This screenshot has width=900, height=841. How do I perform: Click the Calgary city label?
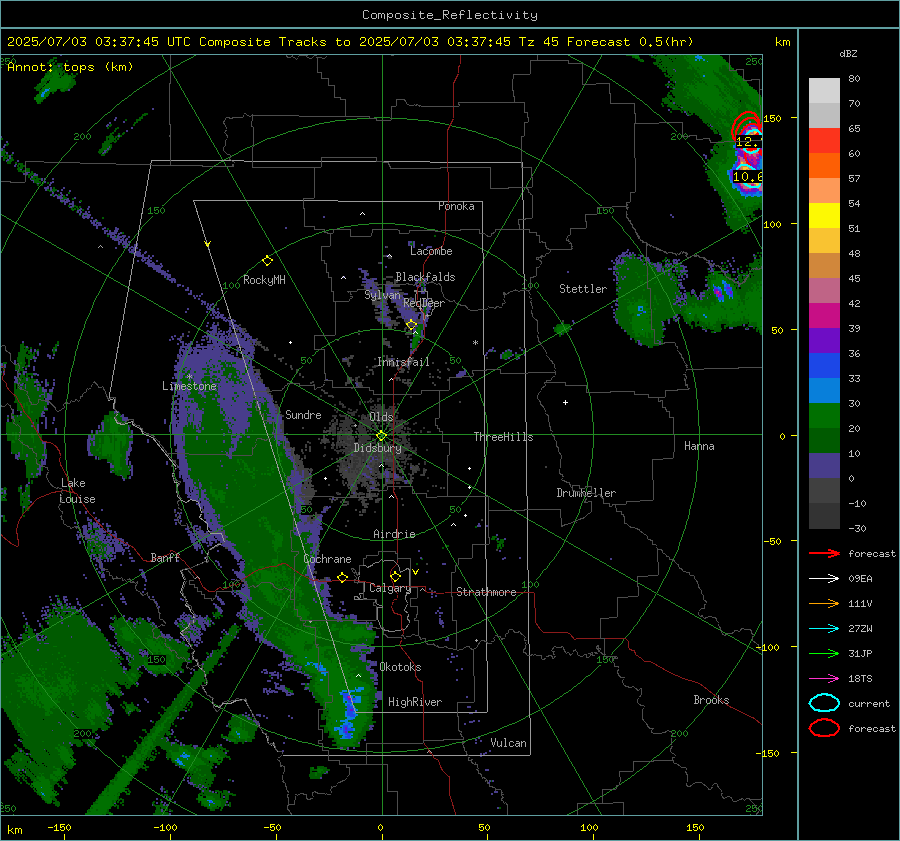pos(390,588)
